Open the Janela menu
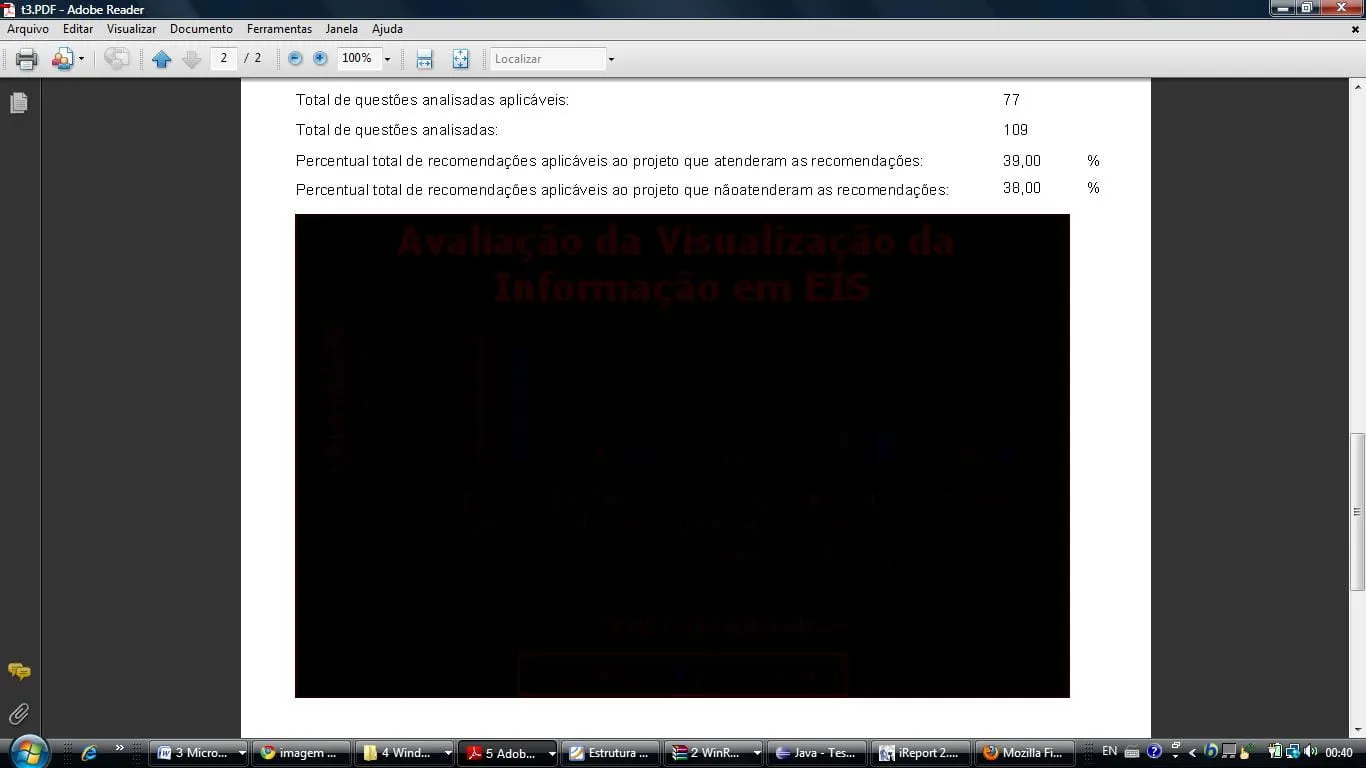The height and width of the screenshot is (768, 1366). (x=342, y=29)
